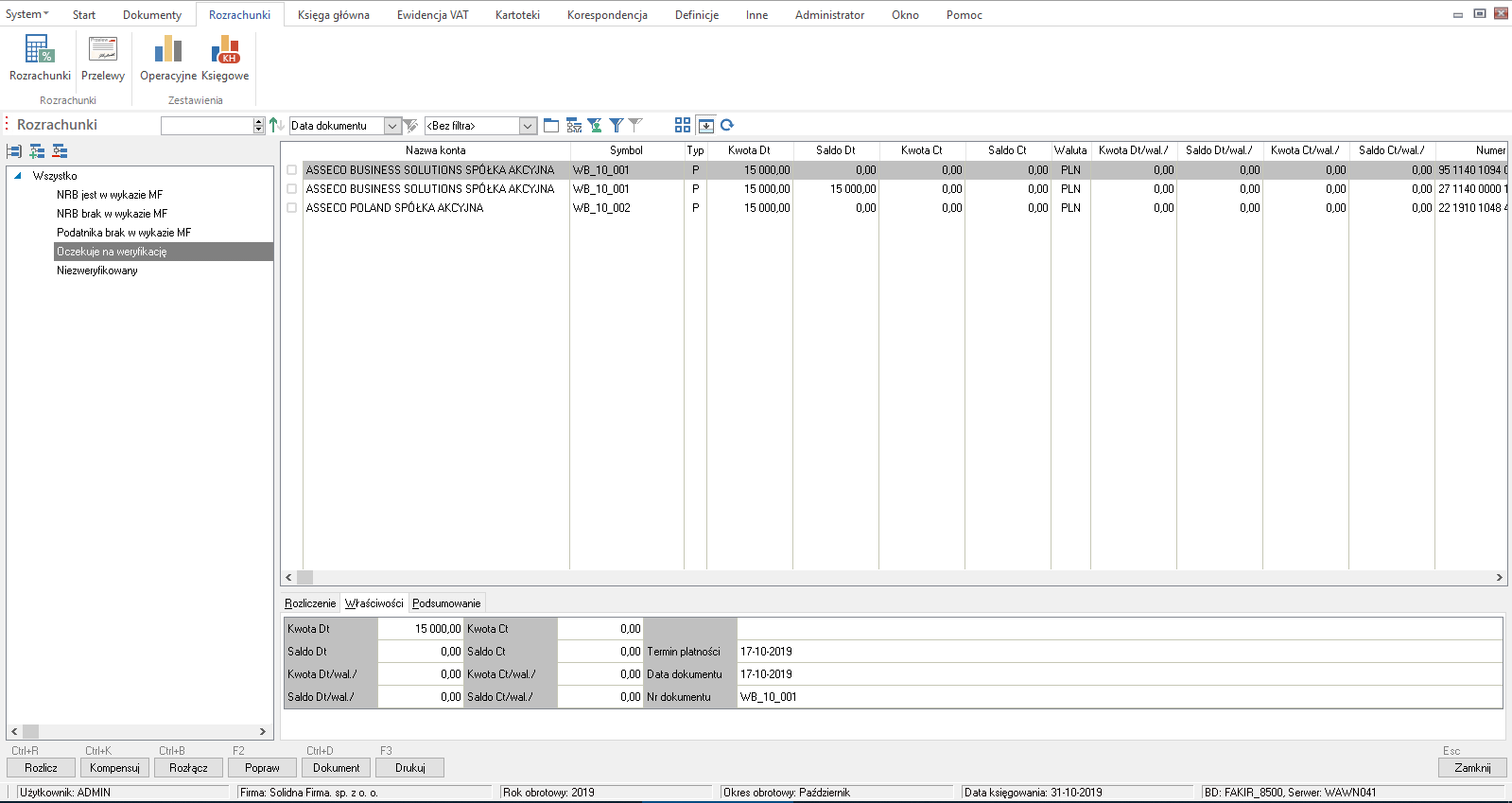Image resolution: width=1512 pixels, height=803 pixels.
Task: Click the four-squares view icon
Action: pos(683,125)
